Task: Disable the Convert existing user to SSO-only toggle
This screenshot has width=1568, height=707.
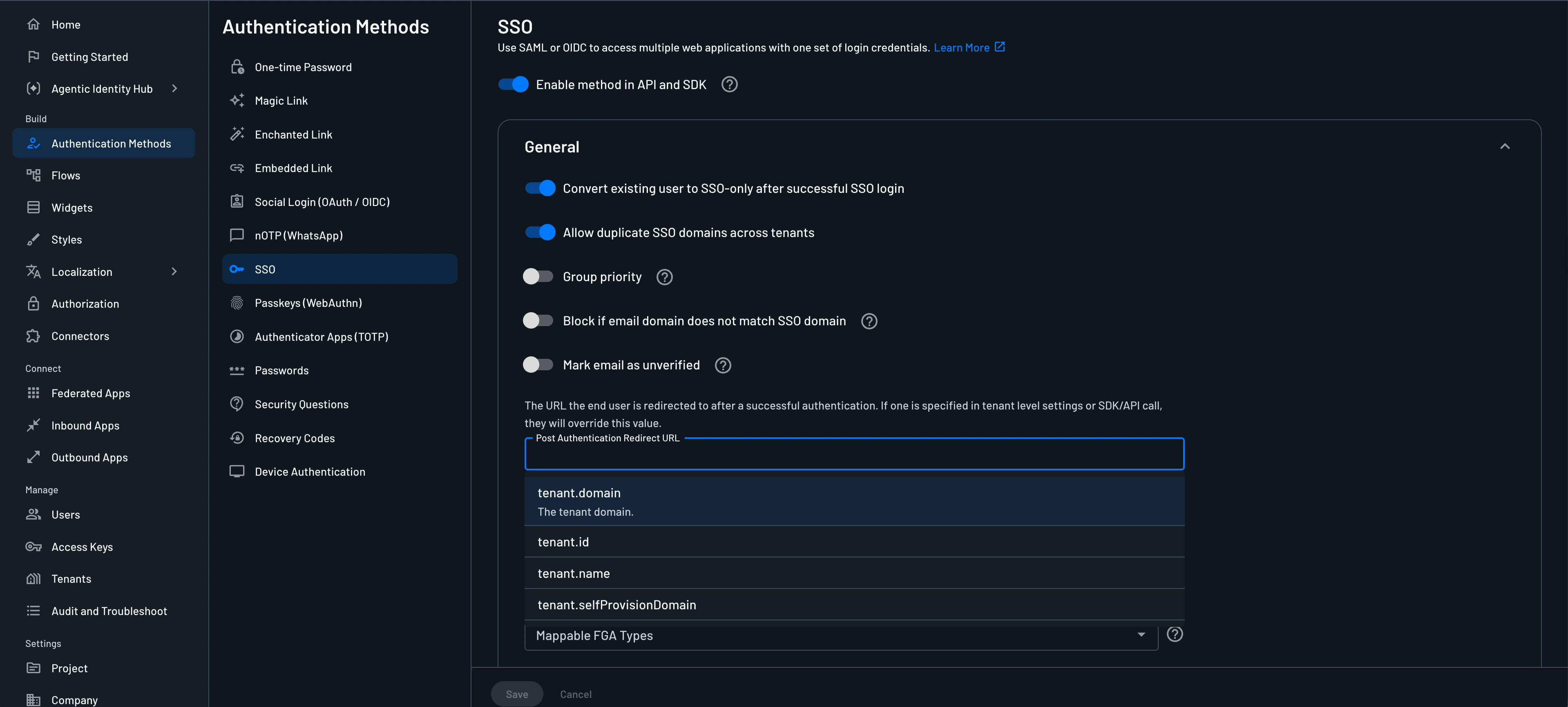Action: (x=540, y=188)
